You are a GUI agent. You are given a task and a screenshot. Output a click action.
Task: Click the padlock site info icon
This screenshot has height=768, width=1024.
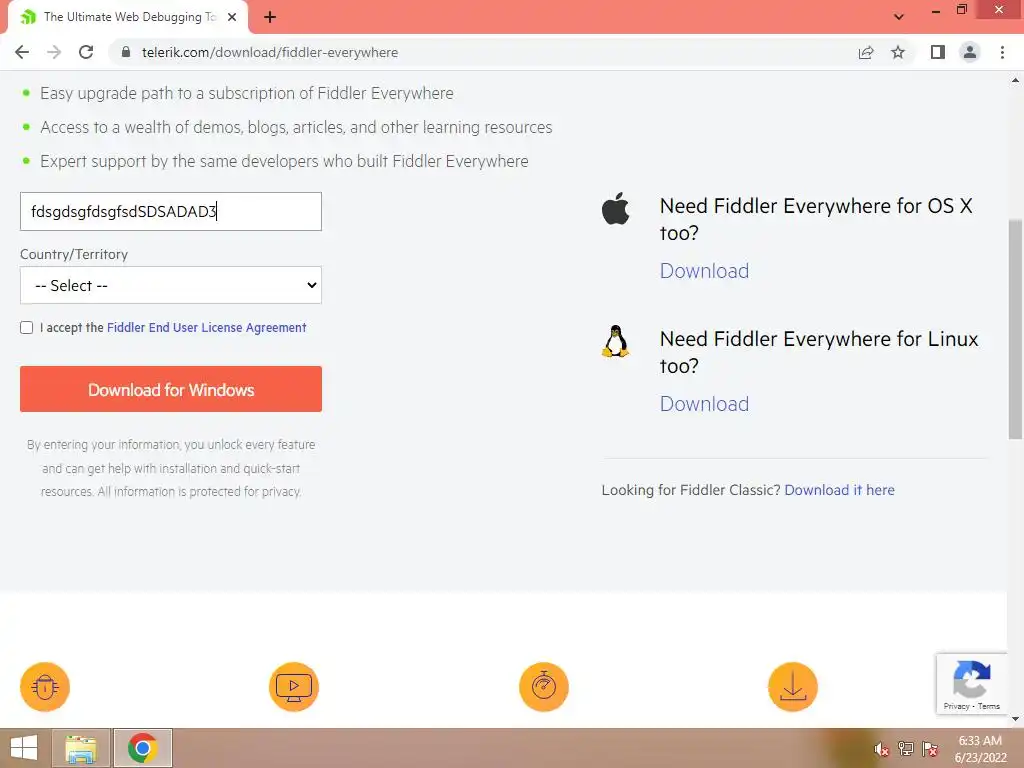126,52
